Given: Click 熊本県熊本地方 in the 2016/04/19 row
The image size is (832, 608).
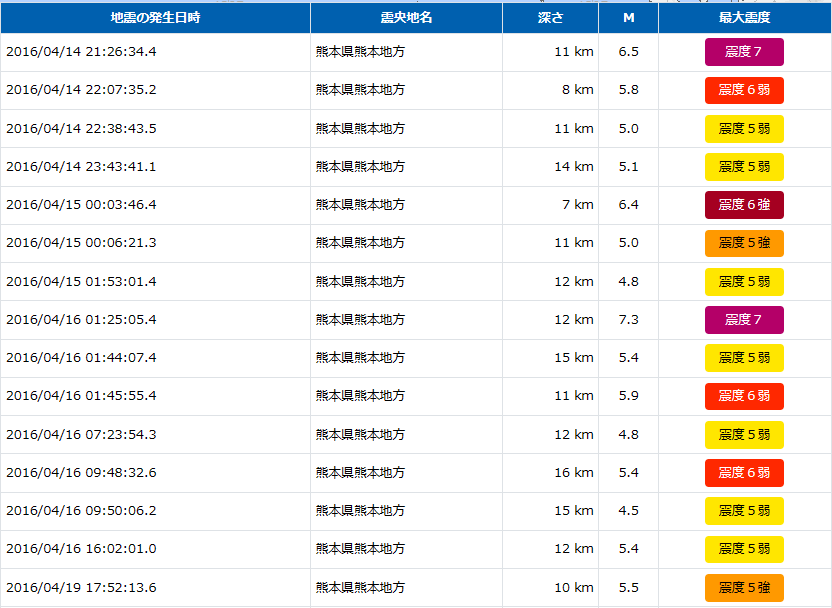Looking at the screenshot, I should click(360, 587).
